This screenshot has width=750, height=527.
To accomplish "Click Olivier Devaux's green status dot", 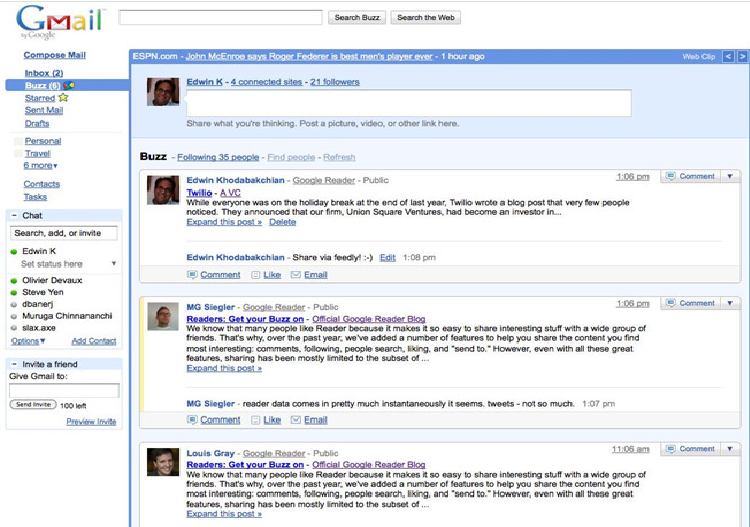I will tap(14, 281).
